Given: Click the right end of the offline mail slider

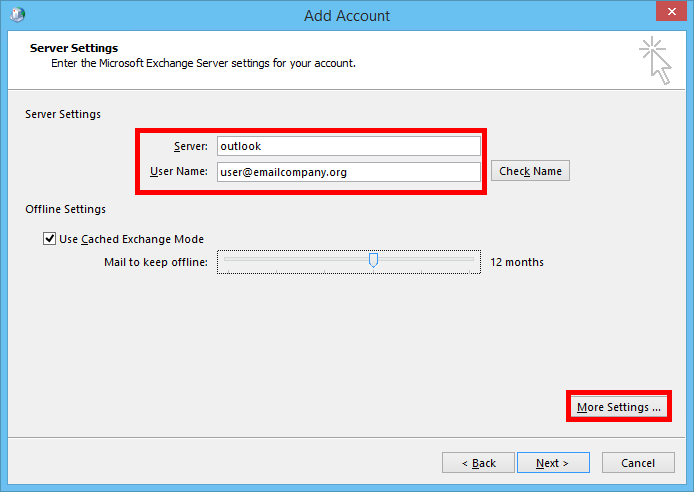Looking at the screenshot, I should 470,259.
